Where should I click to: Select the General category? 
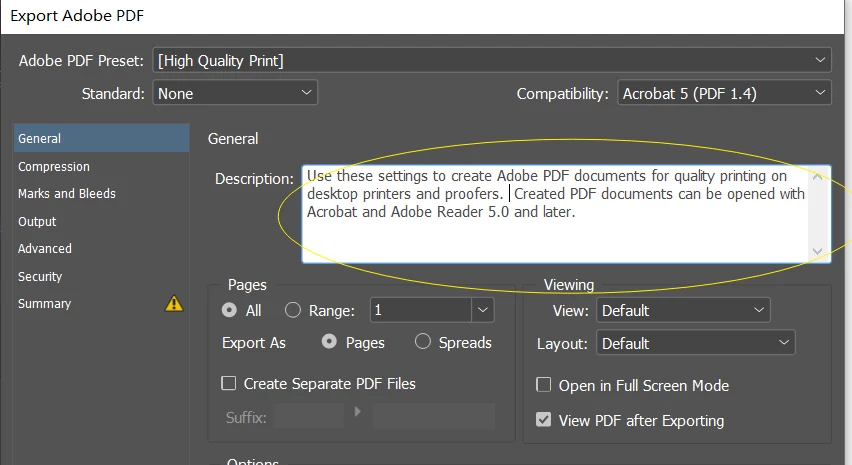[101, 138]
